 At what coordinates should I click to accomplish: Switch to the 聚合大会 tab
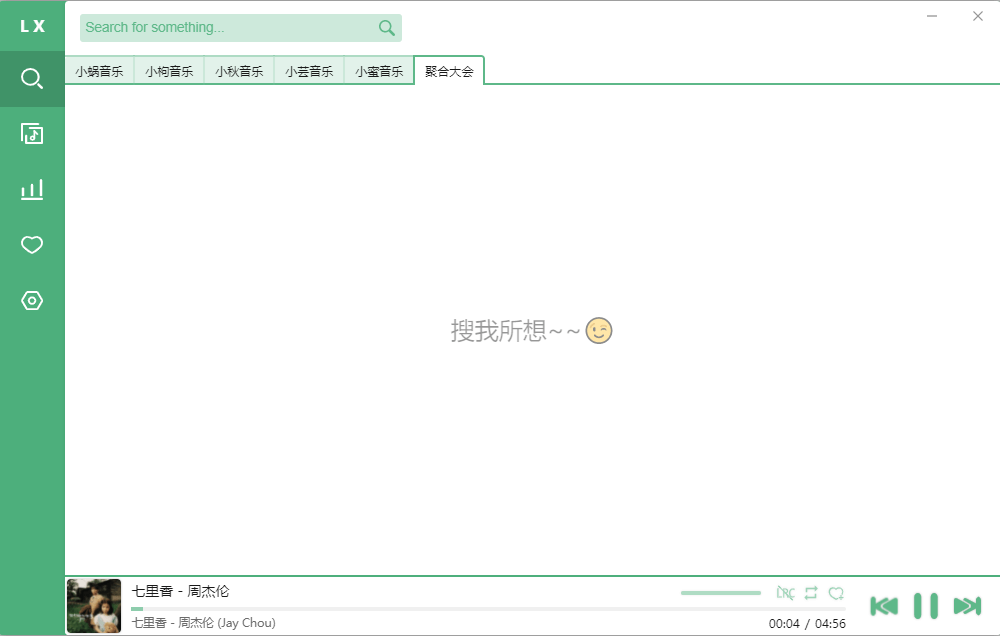click(449, 71)
